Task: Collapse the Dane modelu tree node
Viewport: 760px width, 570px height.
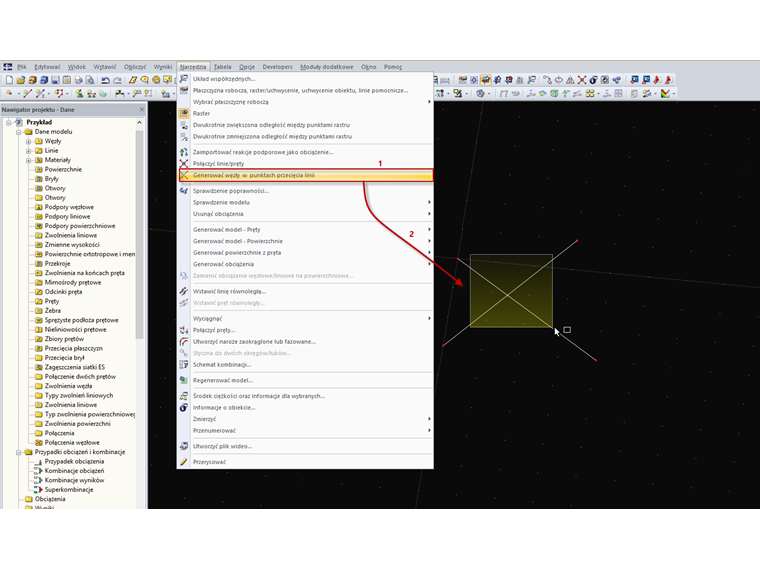Action: (x=18, y=132)
